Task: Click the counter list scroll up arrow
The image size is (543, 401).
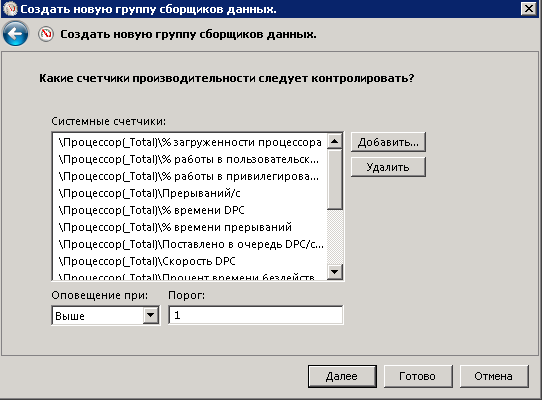Action: coord(335,141)
